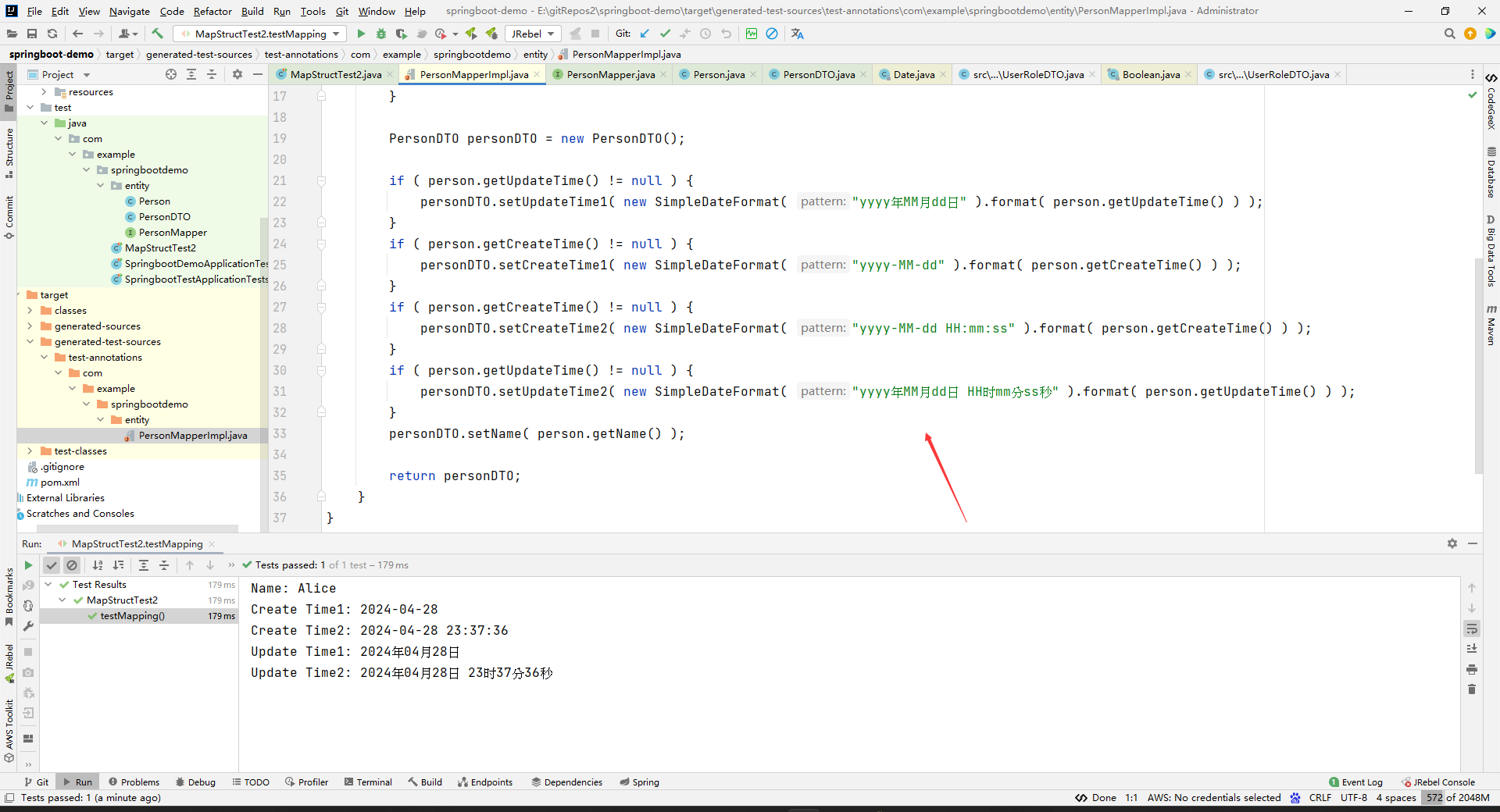The image size is (1500, 812).
Task: Open the Dependencies tool window button
Action: click(x=567, y=782)
